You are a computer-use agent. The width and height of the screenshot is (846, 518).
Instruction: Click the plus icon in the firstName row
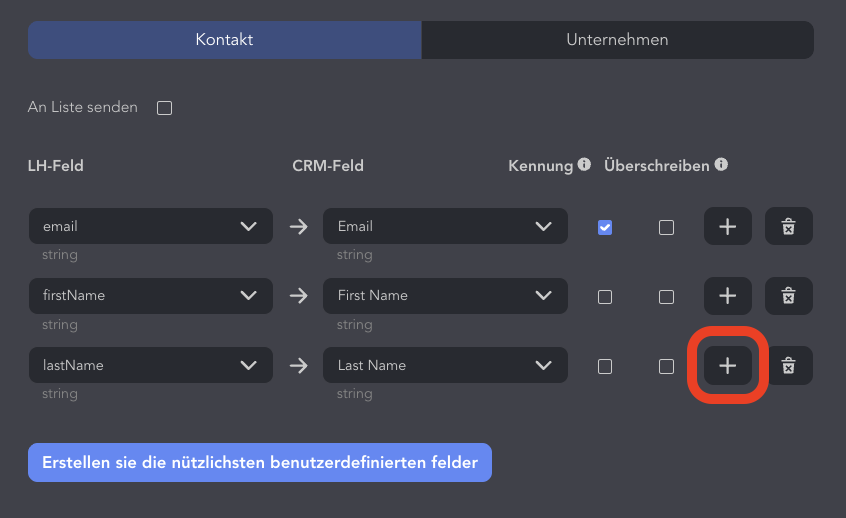click(x=727, y=296)
